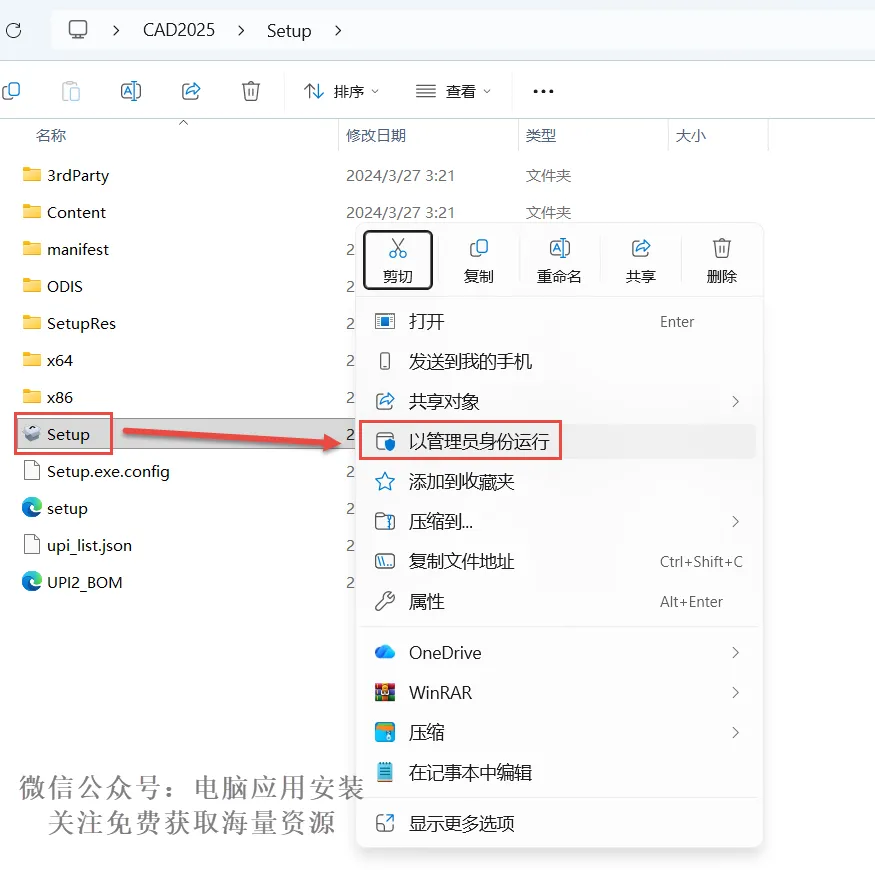
Task: Expand the 共享对象 submenu
Action: tap(735, 401)
